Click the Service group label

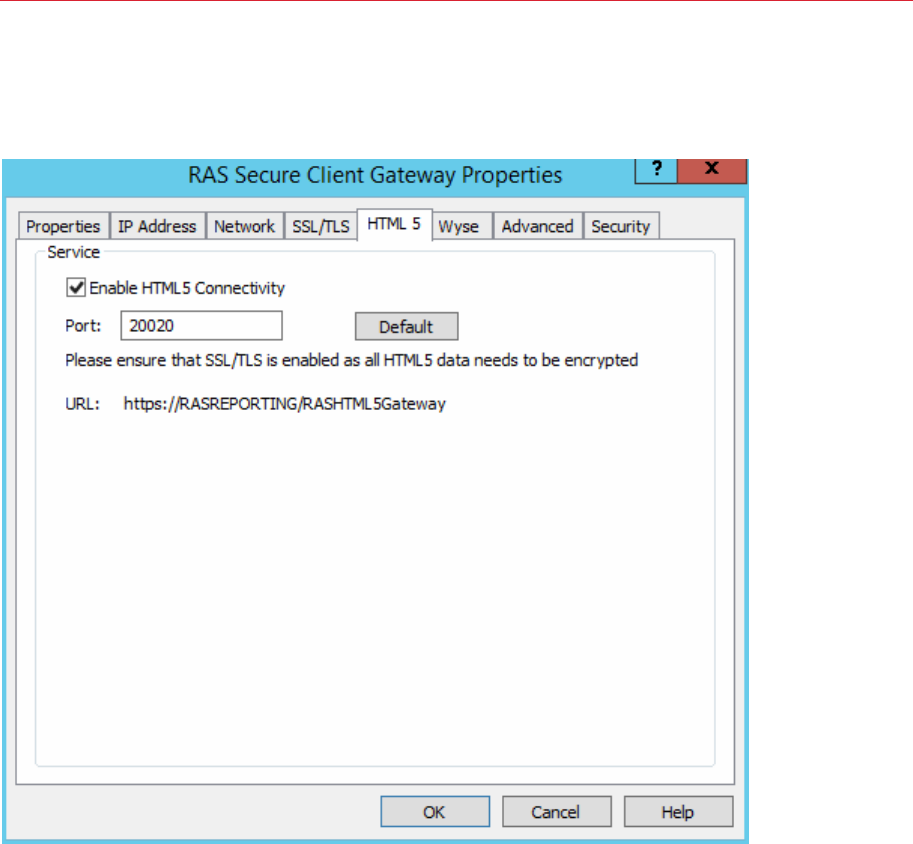[73, 252]
